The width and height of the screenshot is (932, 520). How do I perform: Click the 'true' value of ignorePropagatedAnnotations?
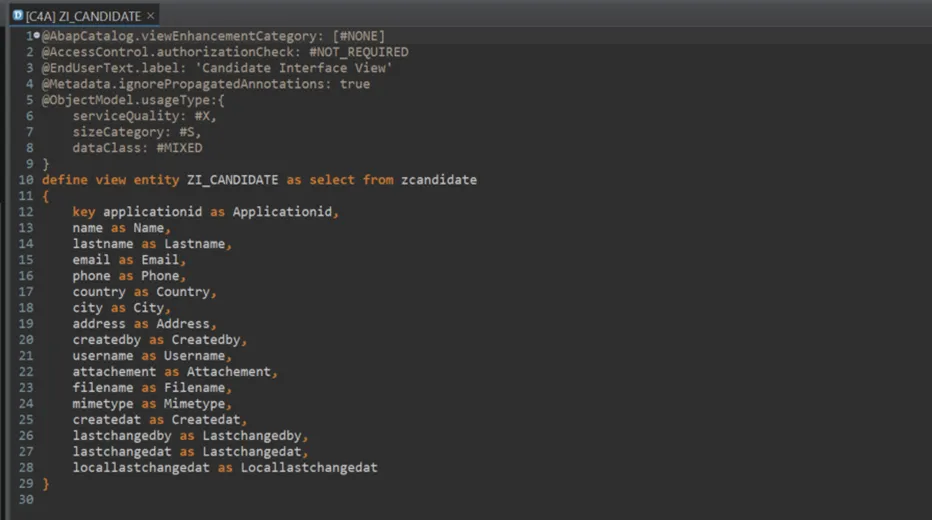click(x=354, y=84)
